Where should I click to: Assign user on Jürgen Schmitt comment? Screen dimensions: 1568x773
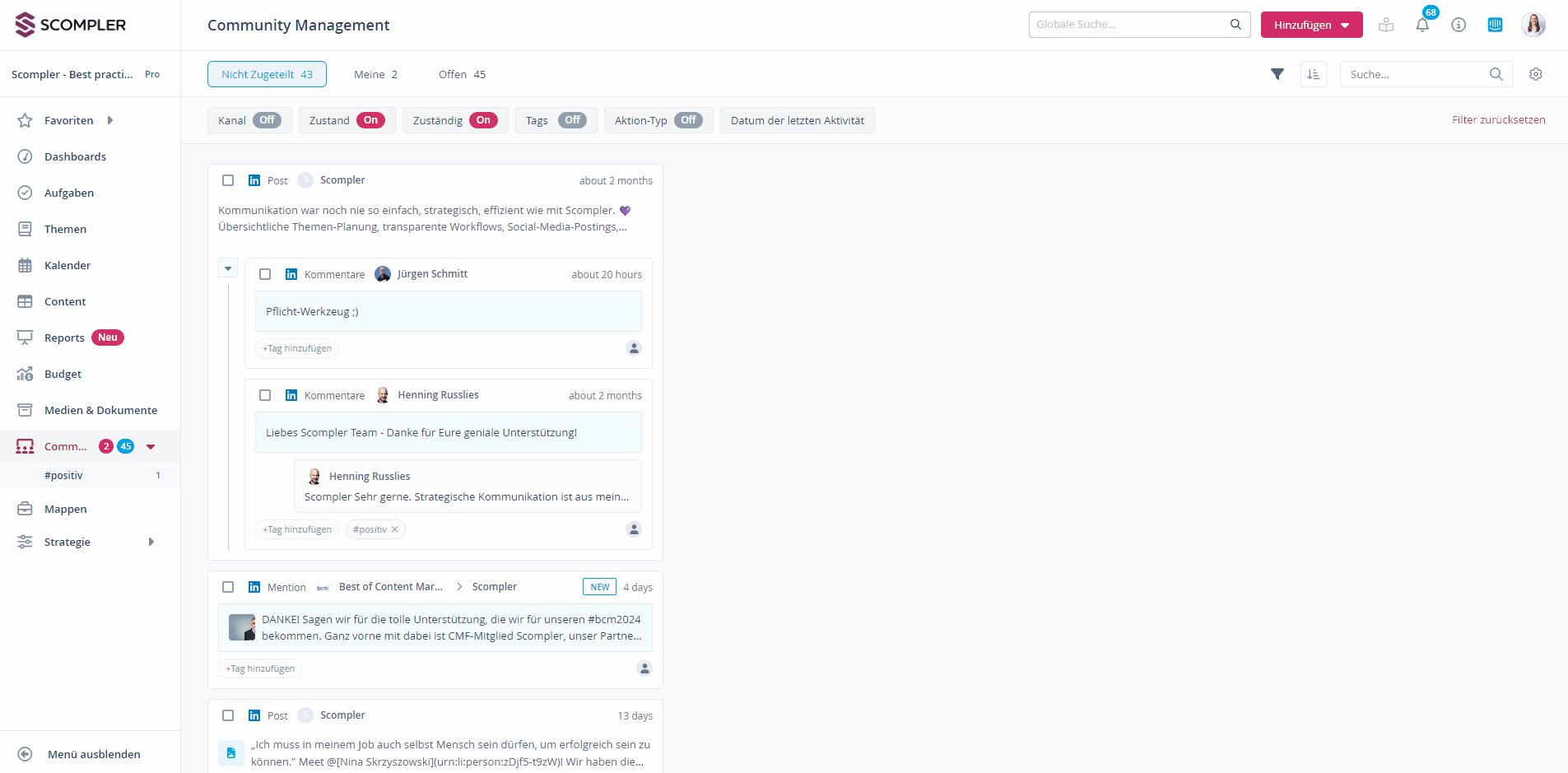[x=634, y=348]
